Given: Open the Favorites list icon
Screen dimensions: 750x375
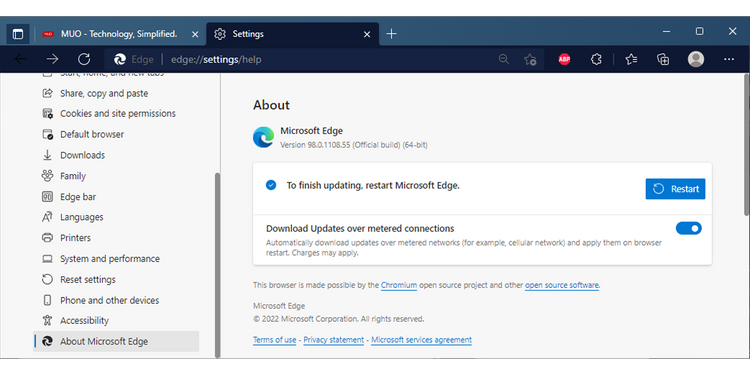Looking at the screenshot, I should [631, 59].
